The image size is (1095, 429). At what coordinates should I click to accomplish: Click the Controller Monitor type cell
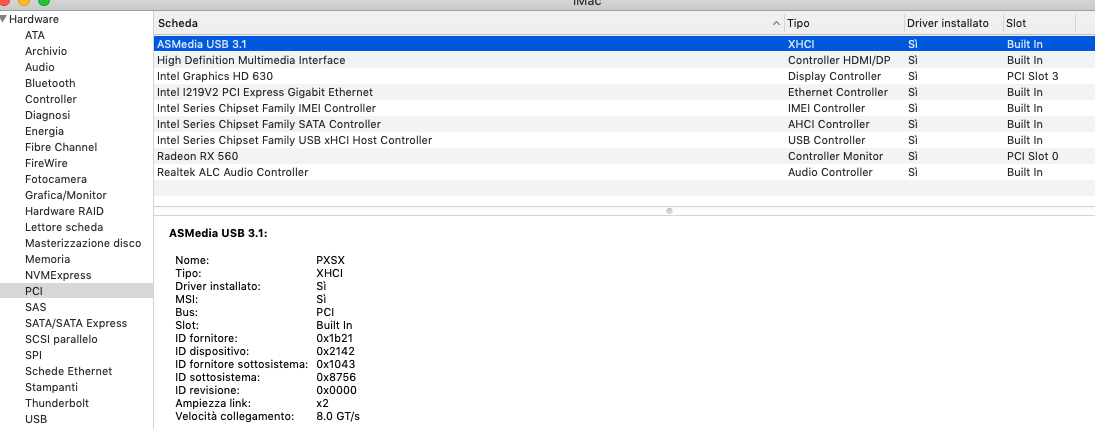point(835,157)
